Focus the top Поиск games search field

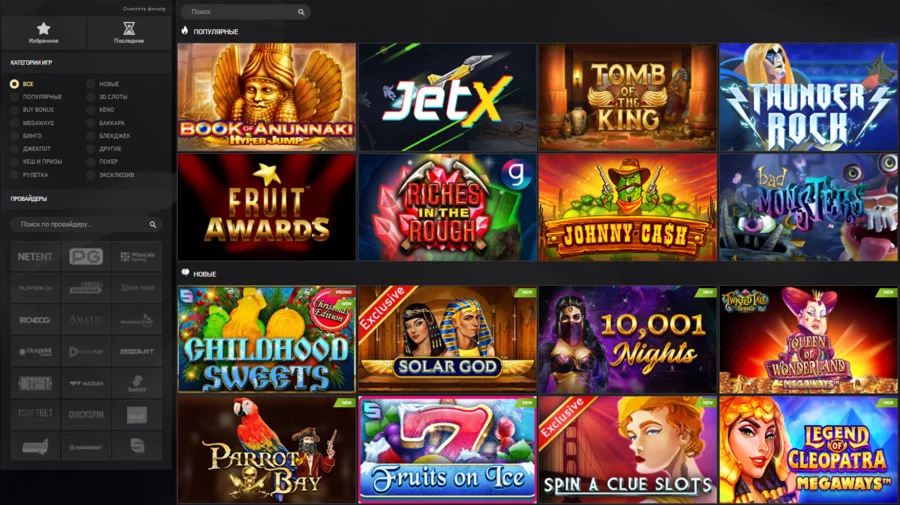(x=246, y=11)
